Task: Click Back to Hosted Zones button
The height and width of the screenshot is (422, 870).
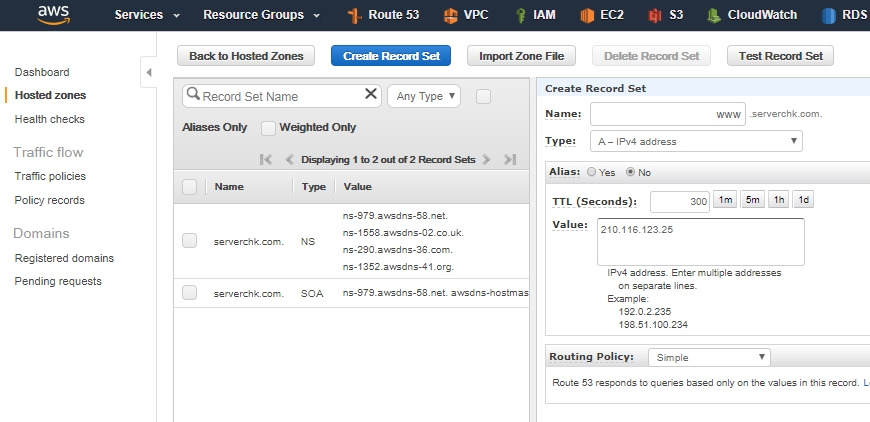Action: [x=246, y=55]
